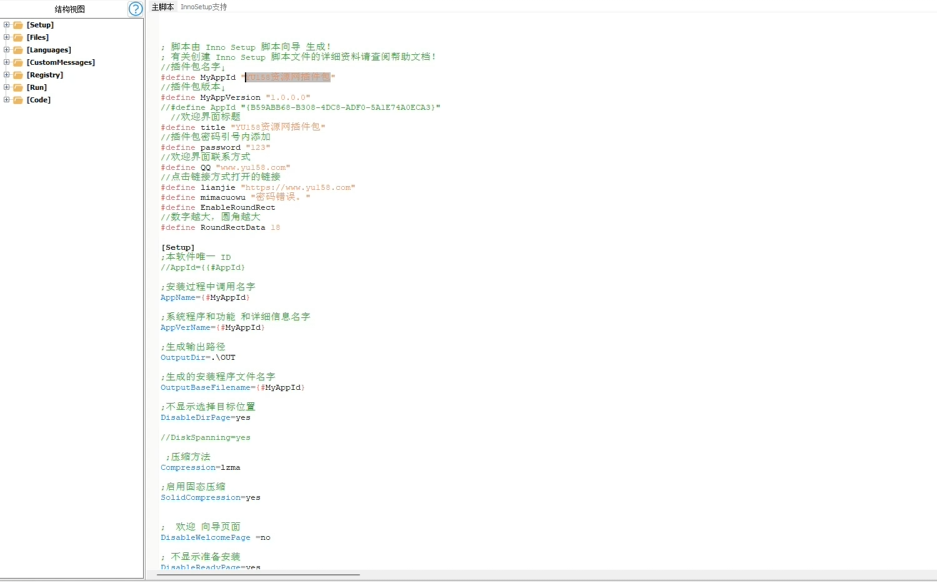Expand the [Registry] tree node
The image size is (937, 582).
pyautogui.click(x=6, y=75)
